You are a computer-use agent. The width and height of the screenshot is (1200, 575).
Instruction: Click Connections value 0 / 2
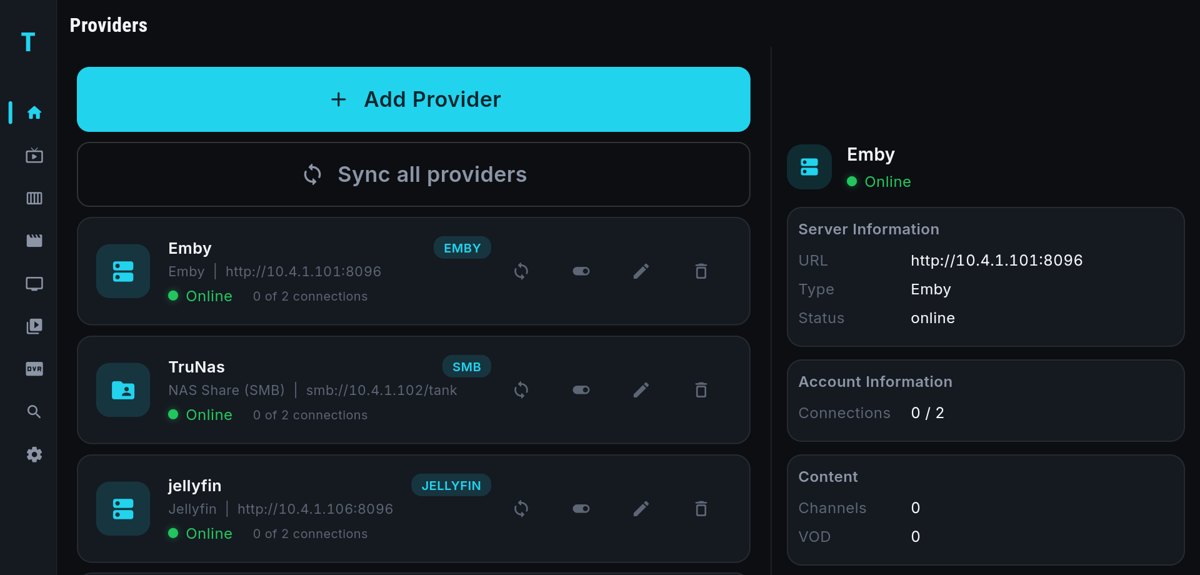927,413
